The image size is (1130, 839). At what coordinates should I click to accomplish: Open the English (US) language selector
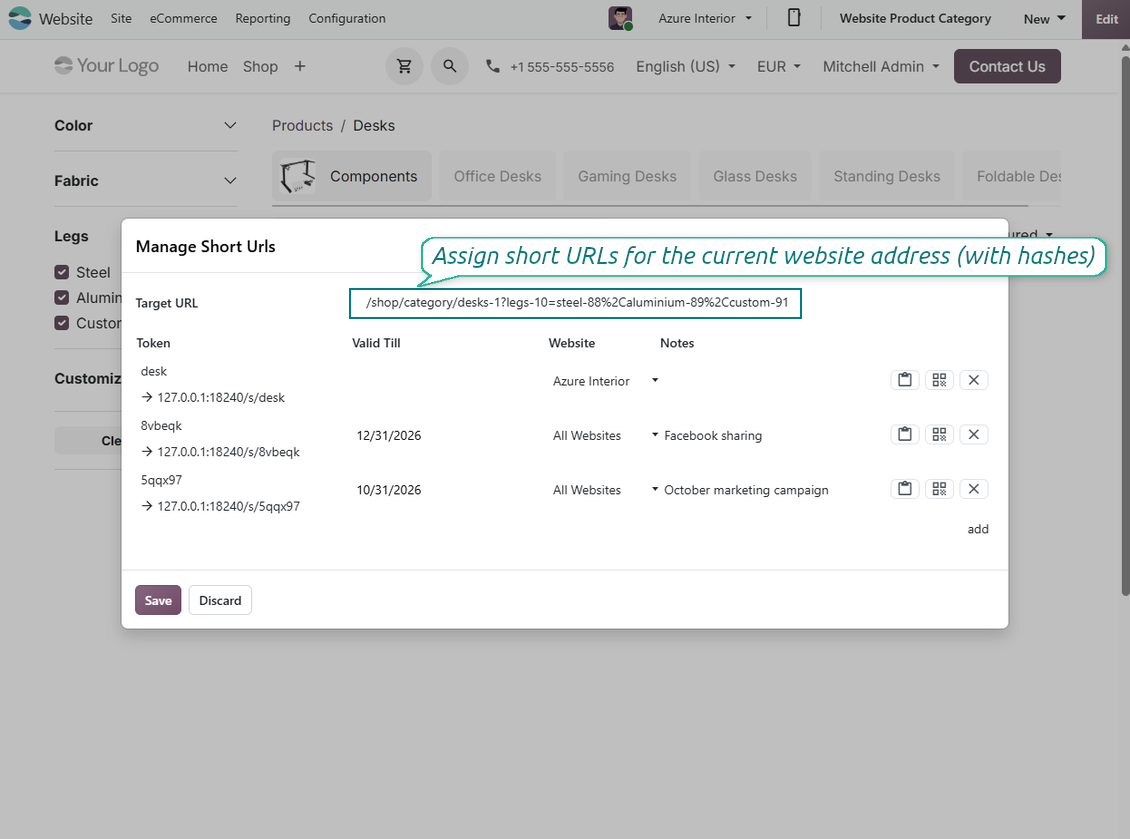pyautogui.click(x=685, y=66)
